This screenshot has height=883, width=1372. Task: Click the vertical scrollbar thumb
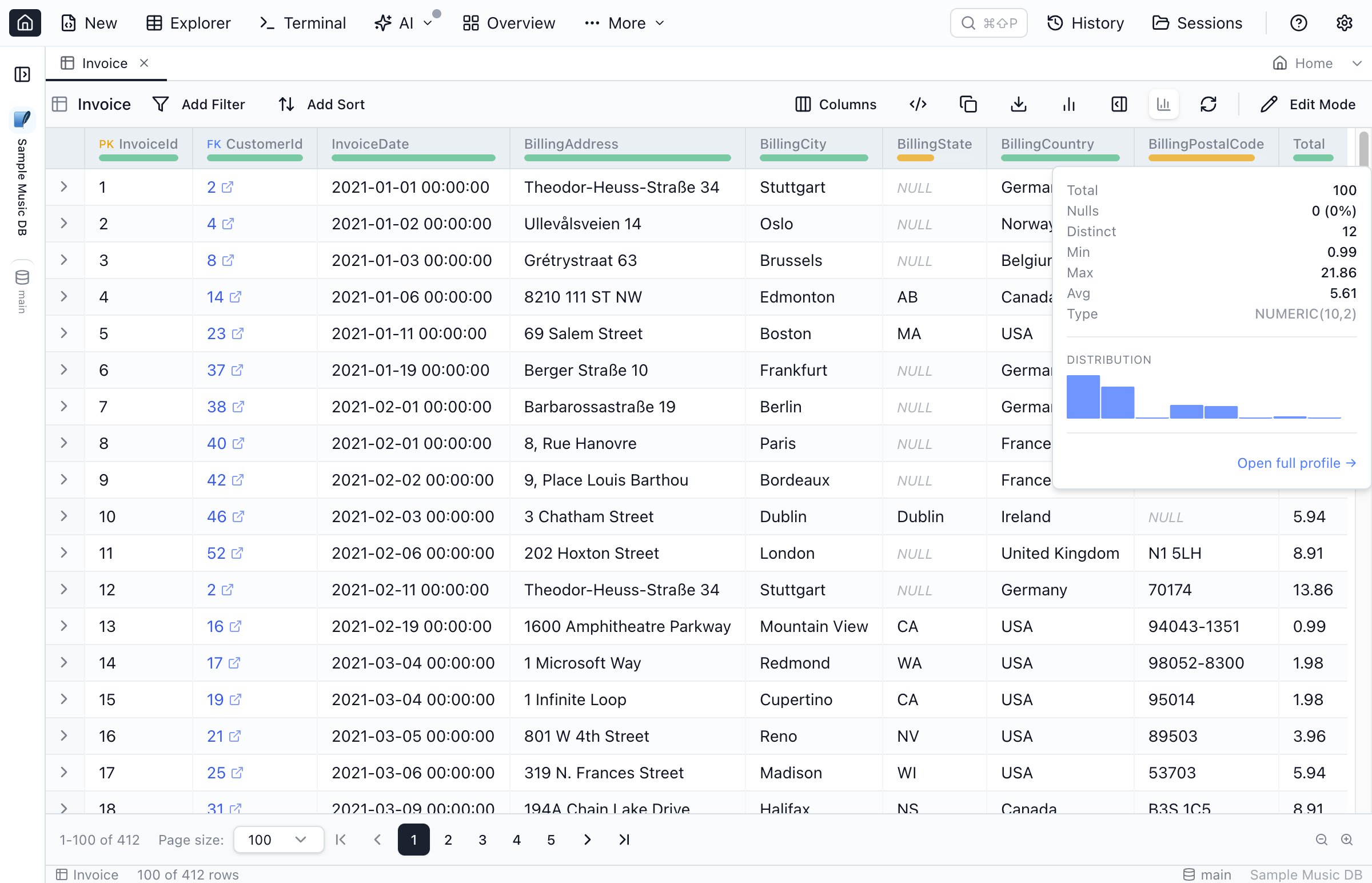(x=1363, y=150)
